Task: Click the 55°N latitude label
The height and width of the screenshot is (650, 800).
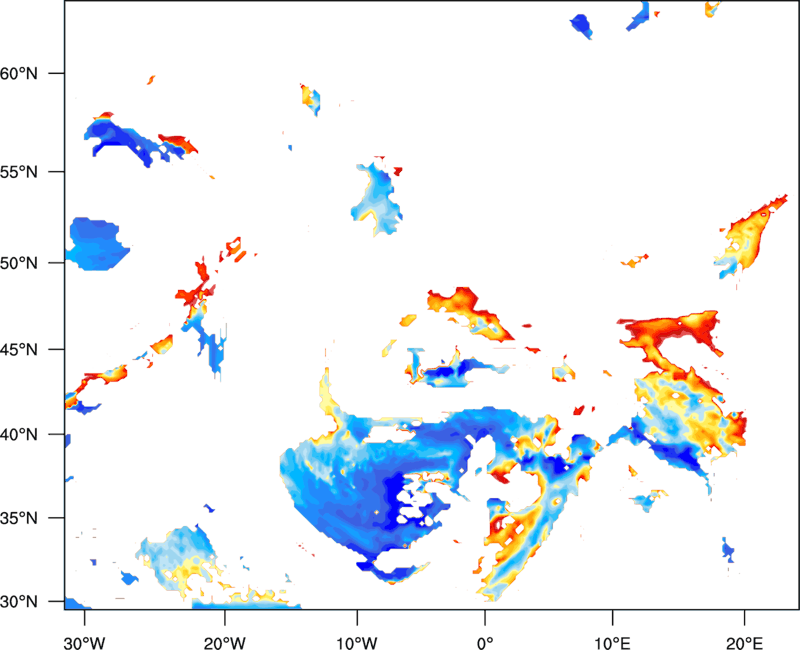Action: (19, 171)
